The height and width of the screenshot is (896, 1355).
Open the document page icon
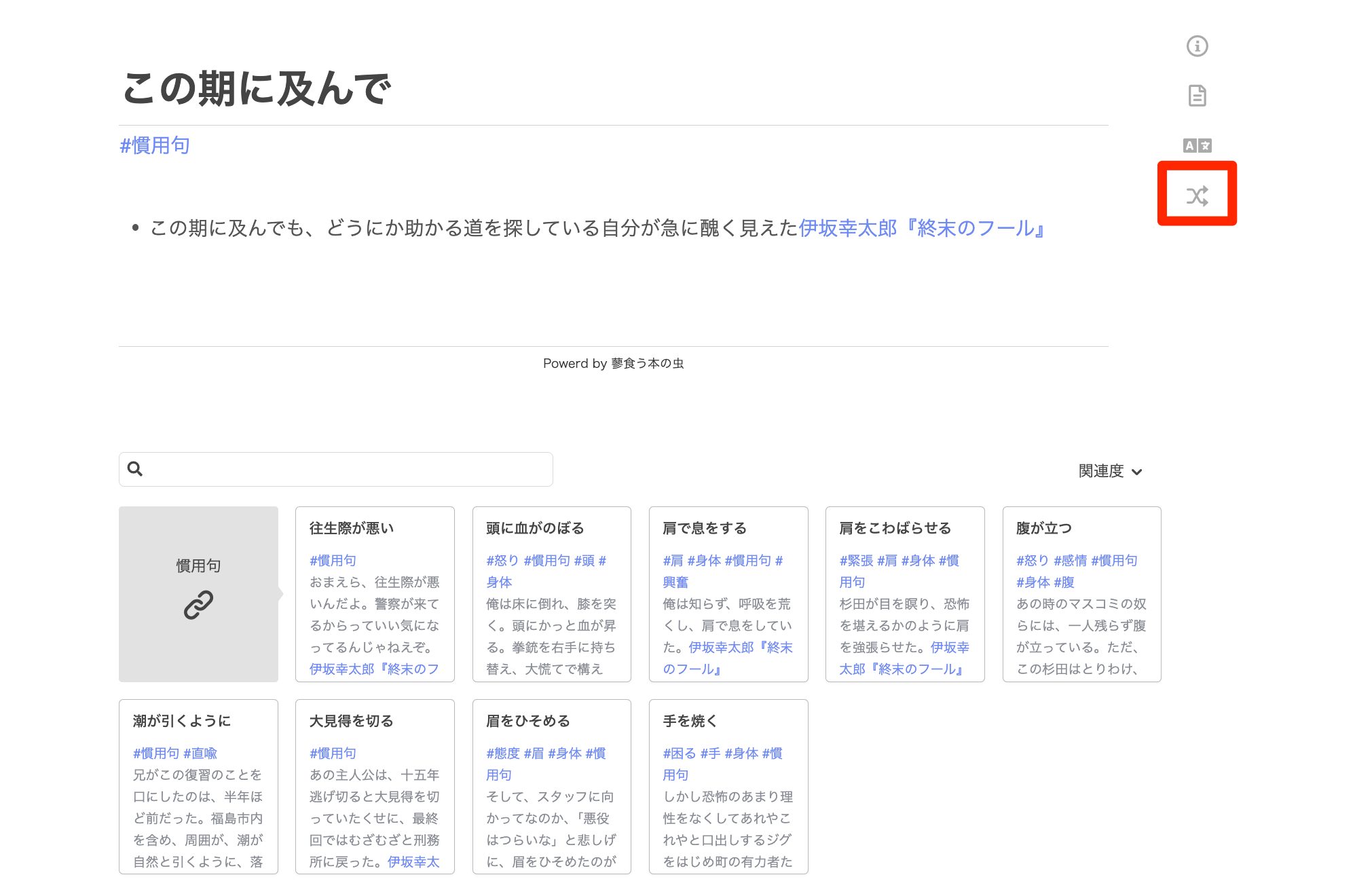tap(1197, 96)
